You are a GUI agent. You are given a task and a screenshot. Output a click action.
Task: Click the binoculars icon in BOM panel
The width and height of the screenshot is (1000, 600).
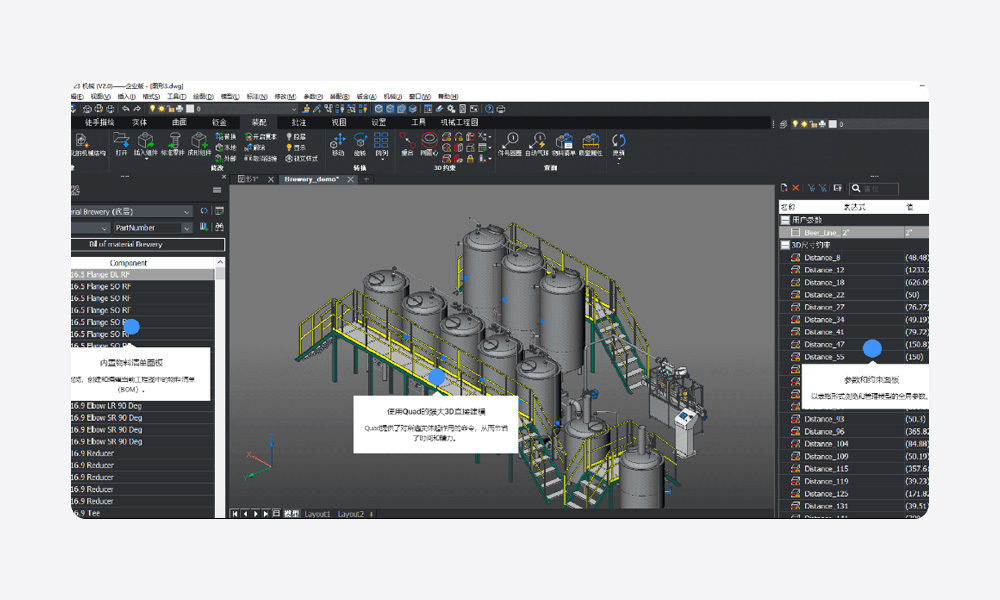click(219, 227)
